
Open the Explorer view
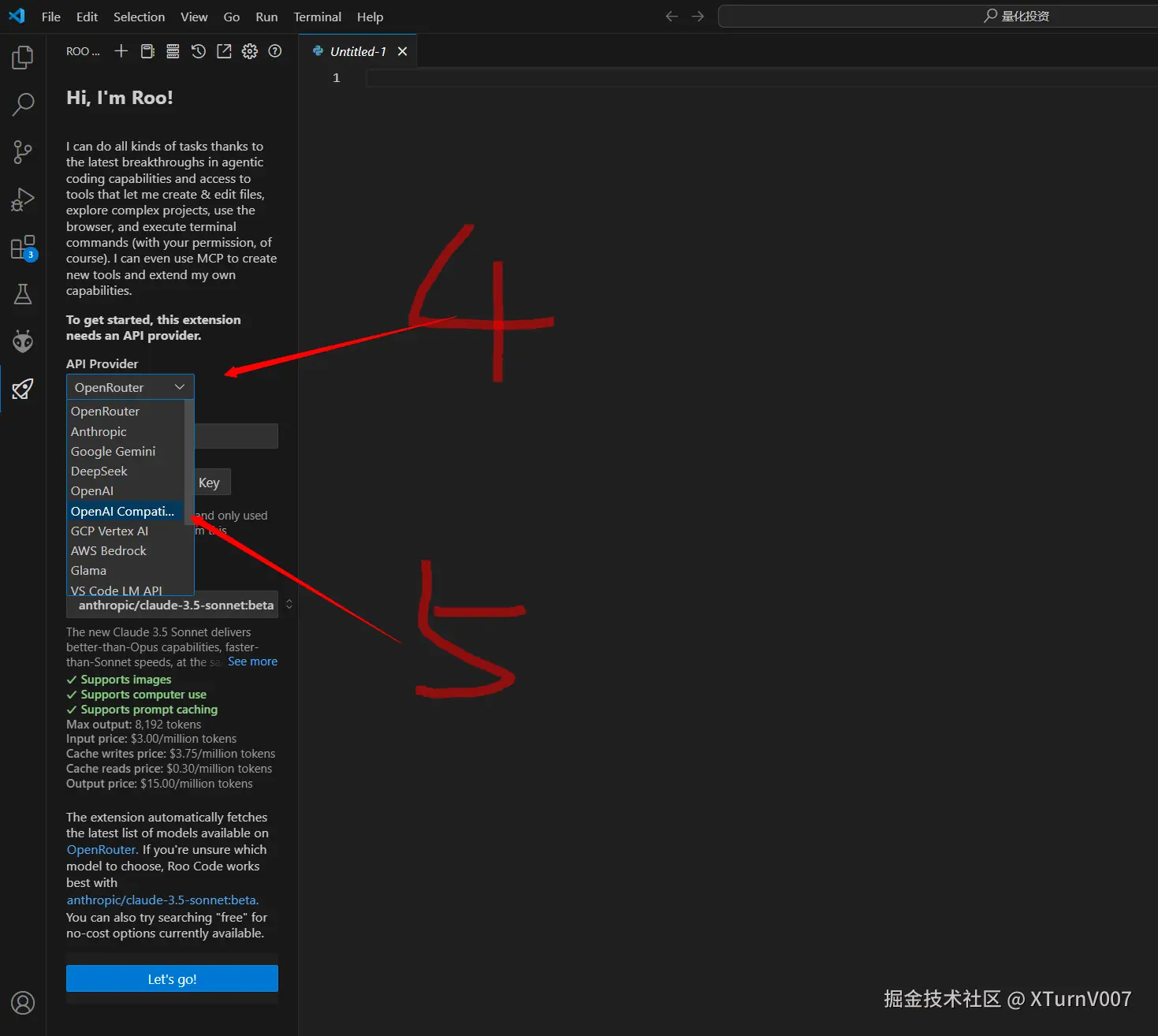[23, 56]
